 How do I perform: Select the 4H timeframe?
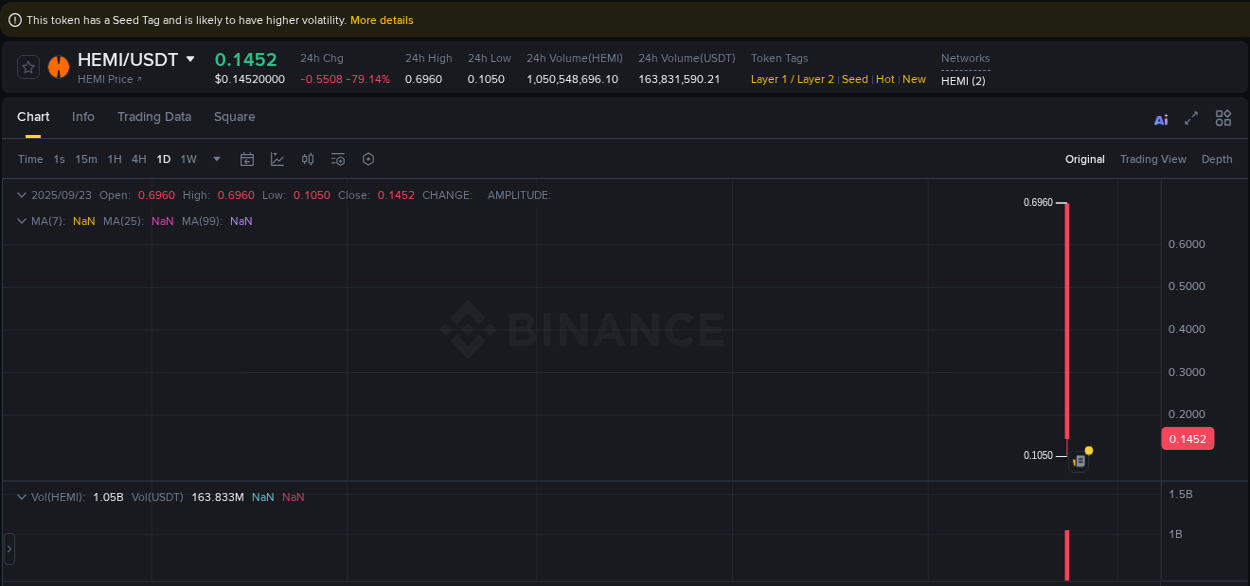(138, 158)
